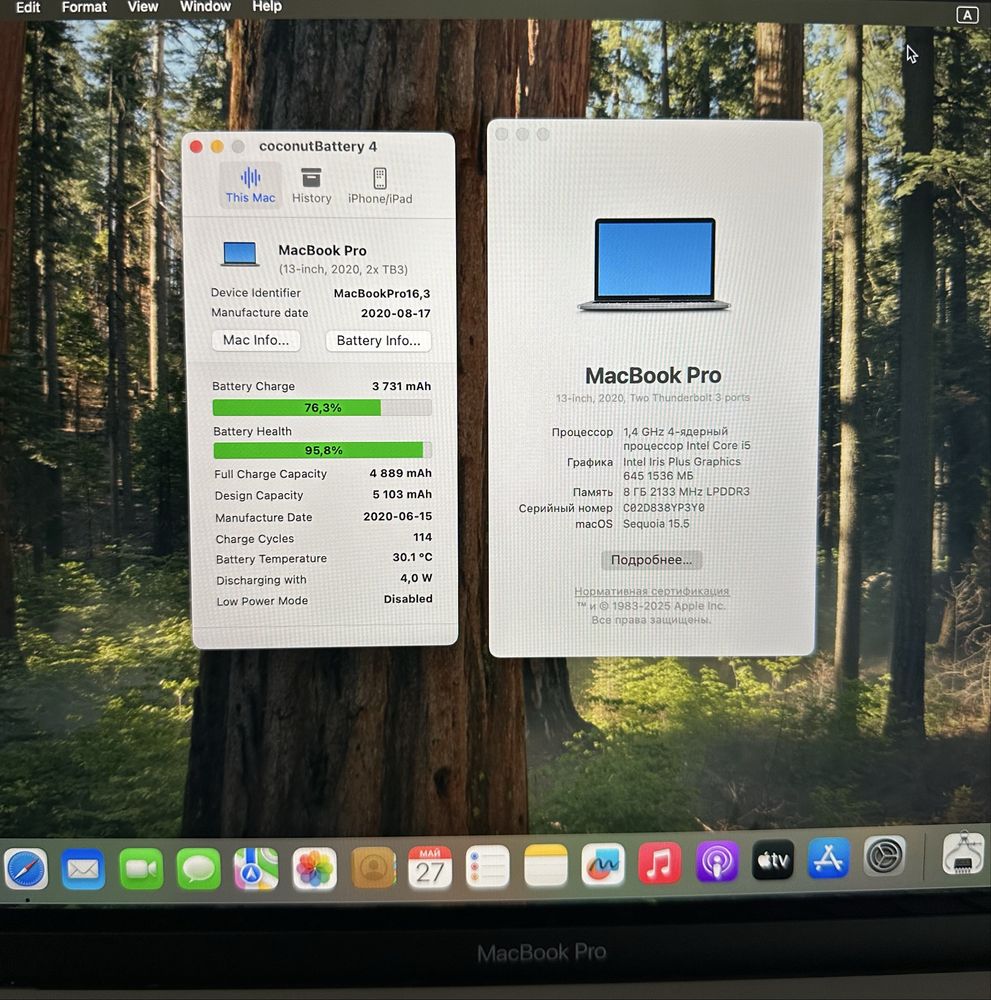Click the 4 889 mAh full charge capacity
This screenshot has height=1000, width=991.
click(400, 473)
